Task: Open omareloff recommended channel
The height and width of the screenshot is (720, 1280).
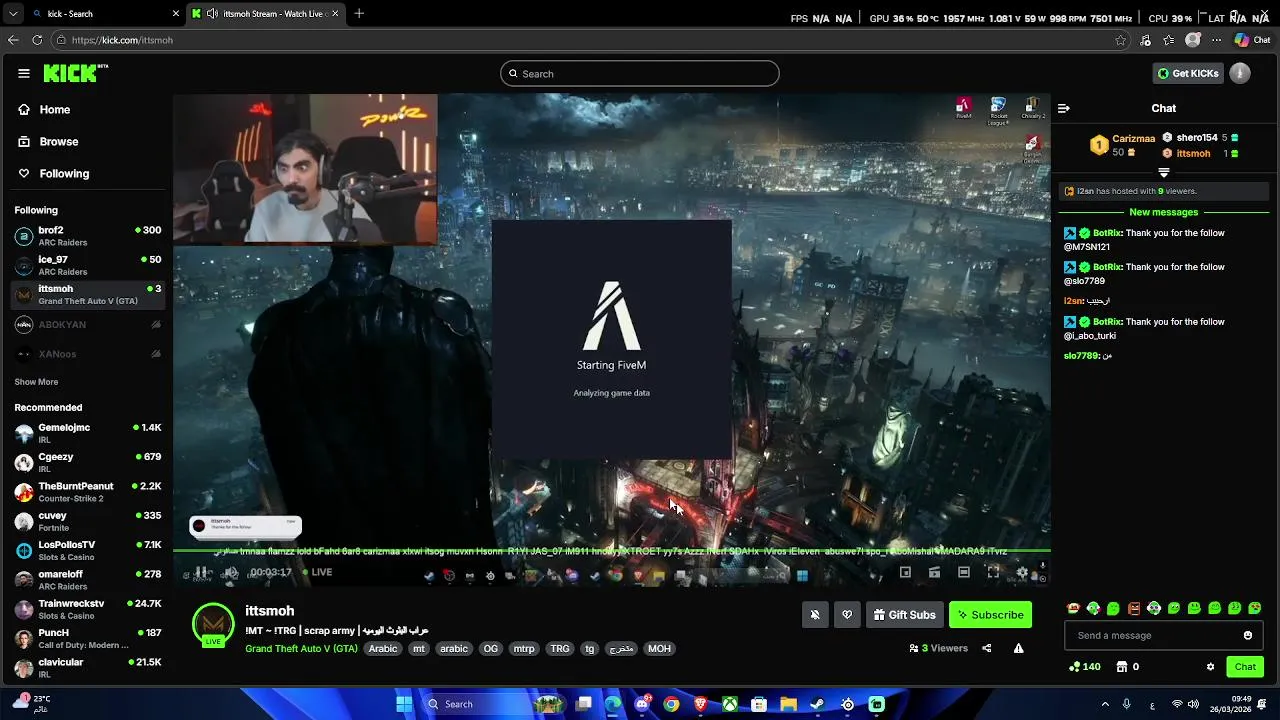Action: click(88, 580)
